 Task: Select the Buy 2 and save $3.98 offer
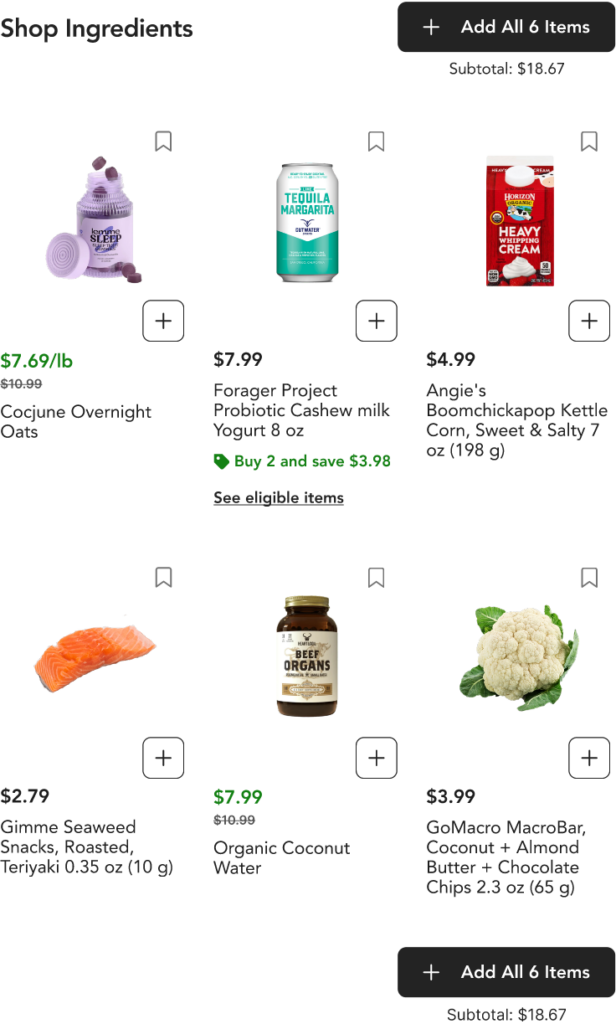pos(302,461)
